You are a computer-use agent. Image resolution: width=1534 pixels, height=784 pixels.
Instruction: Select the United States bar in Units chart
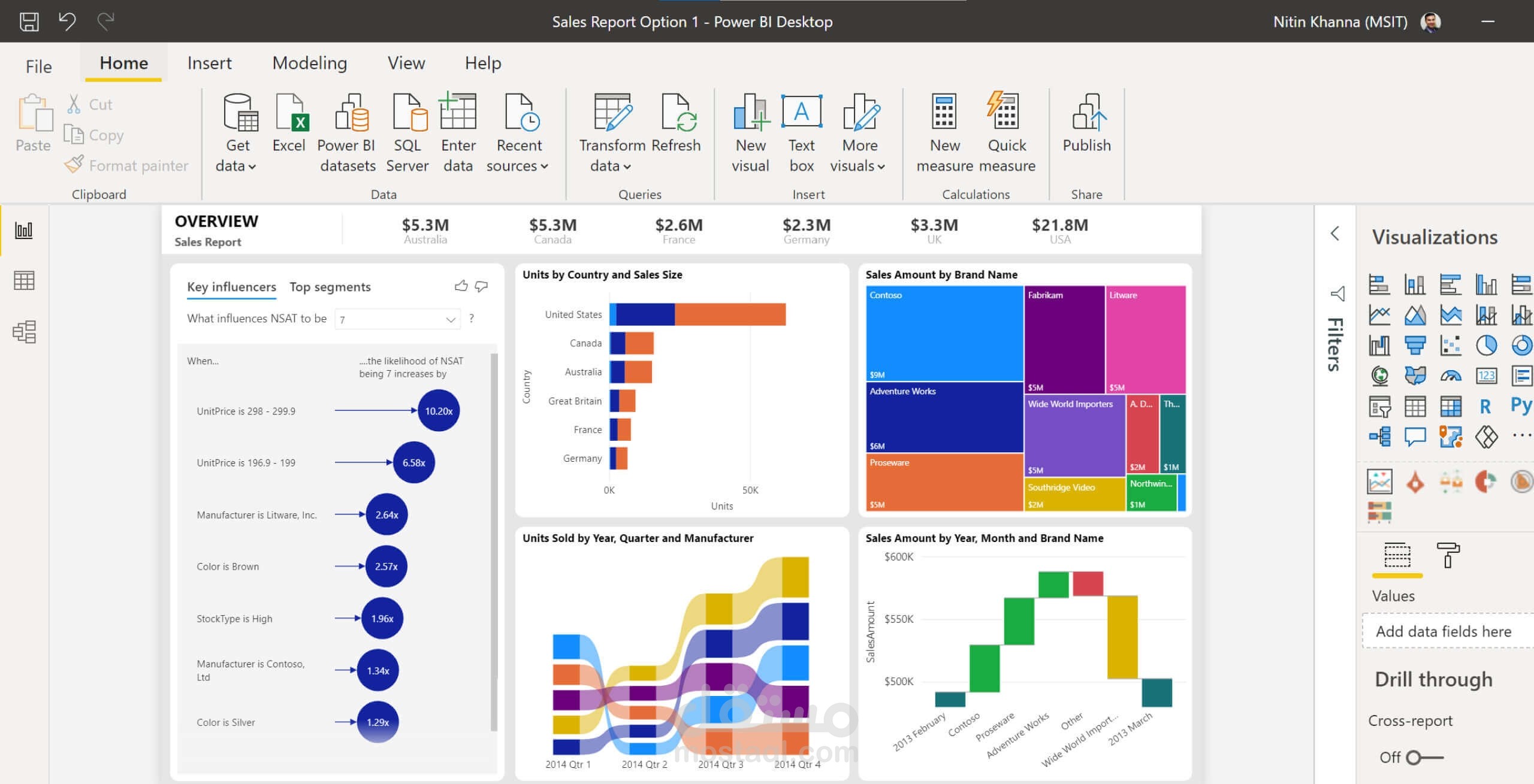[697, 314]
